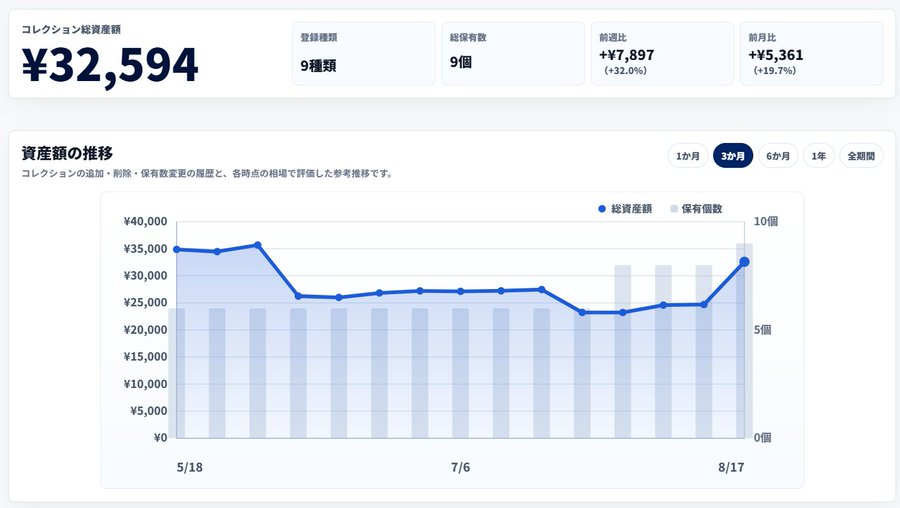Click the 5/18 axis label
The width and height of the screenshot is (900, 508).
click(x=189, y=467)
